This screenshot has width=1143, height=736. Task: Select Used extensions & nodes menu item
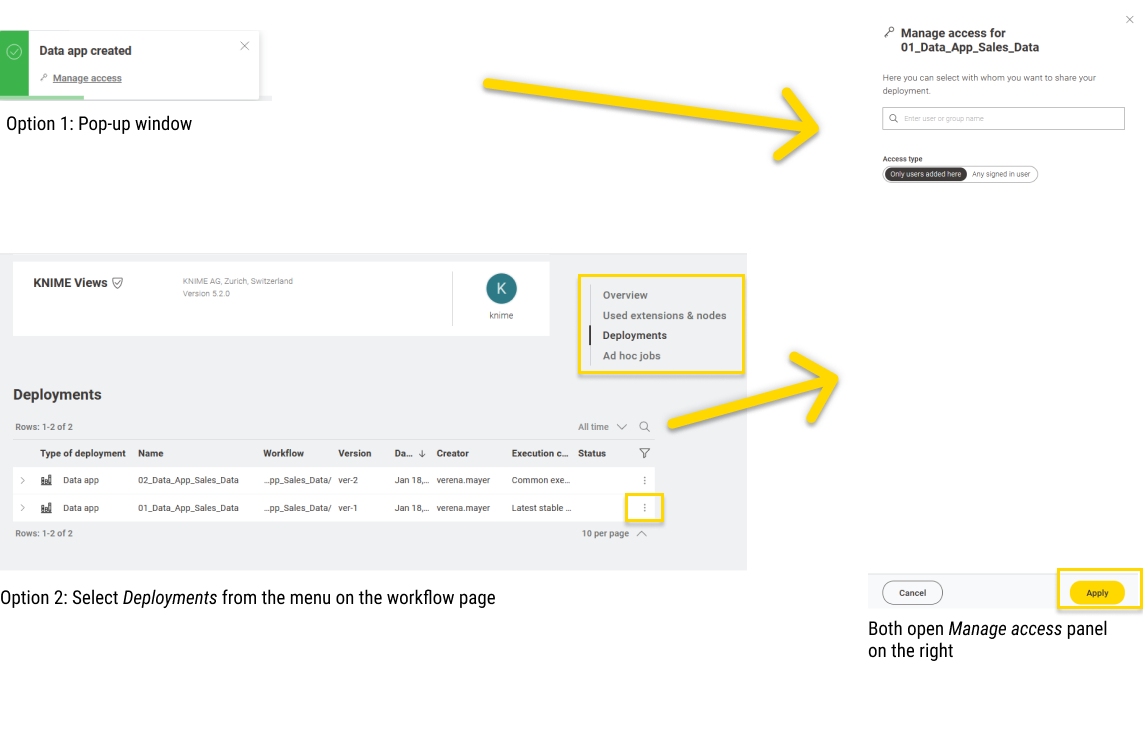tap(664, 315)
